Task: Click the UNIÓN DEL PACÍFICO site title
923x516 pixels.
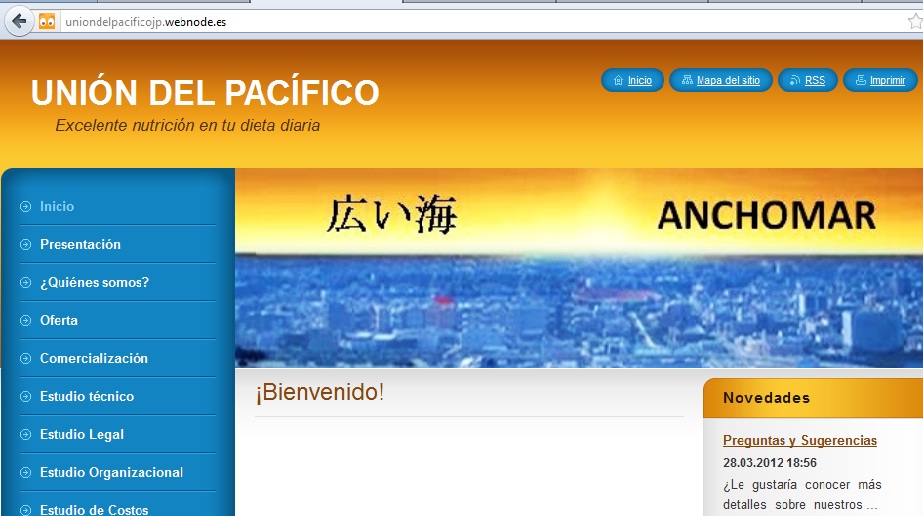Action: 205,93
